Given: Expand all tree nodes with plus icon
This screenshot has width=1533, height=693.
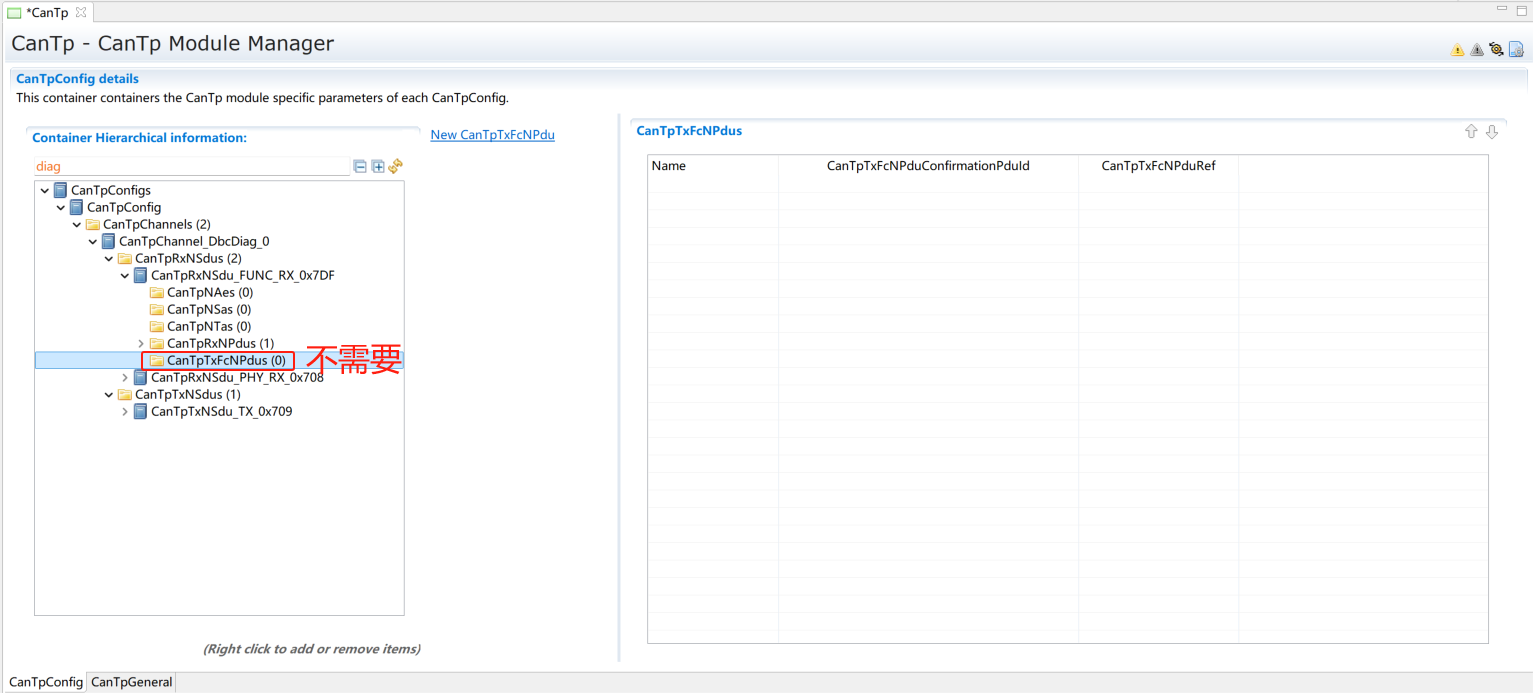Looking at the screenshot, I should click(378, 167).
